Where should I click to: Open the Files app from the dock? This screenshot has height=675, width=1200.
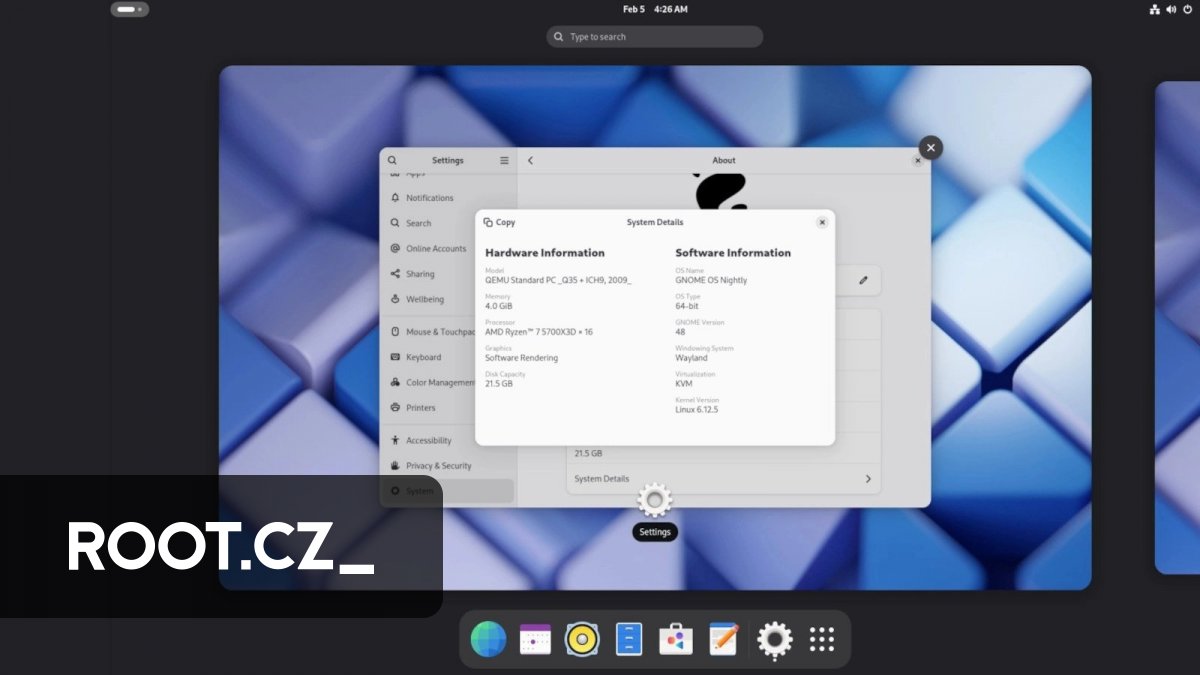(x=628, y=638)
